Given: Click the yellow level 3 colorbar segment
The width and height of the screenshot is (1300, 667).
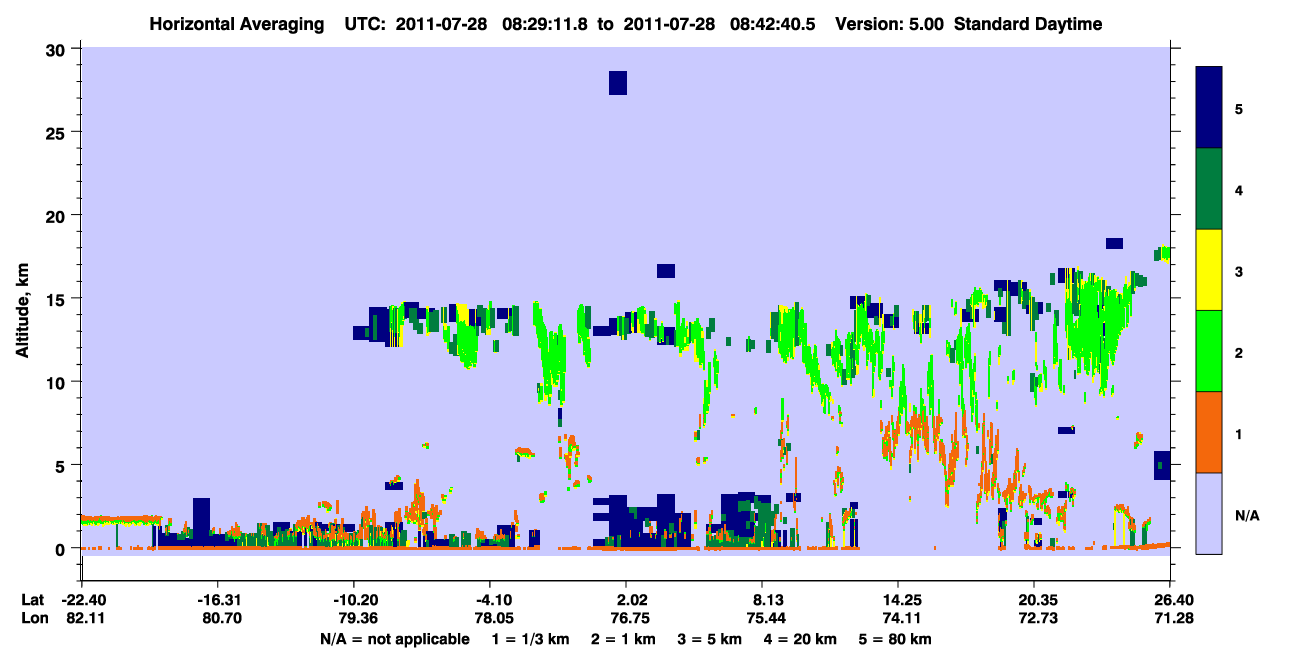Looking at the screenshot, I should pos(1209,270).
